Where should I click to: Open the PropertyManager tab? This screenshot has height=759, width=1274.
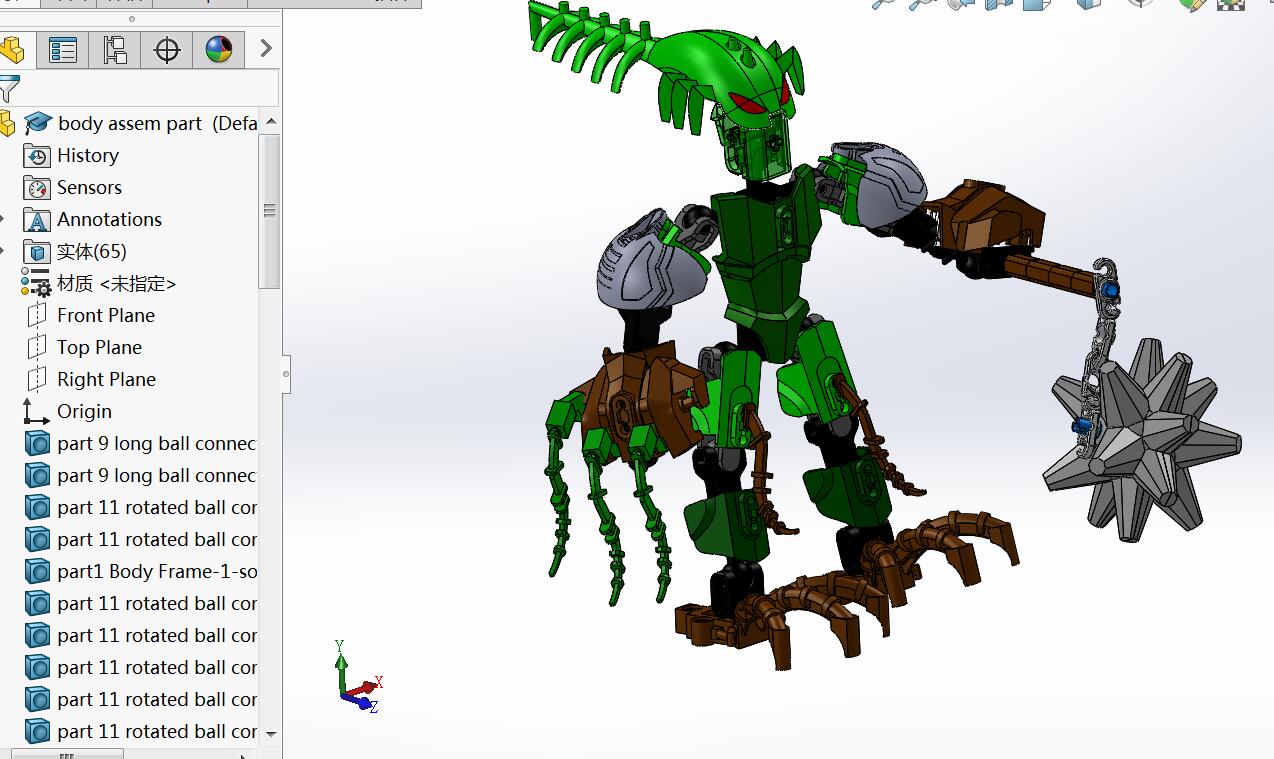63,49
